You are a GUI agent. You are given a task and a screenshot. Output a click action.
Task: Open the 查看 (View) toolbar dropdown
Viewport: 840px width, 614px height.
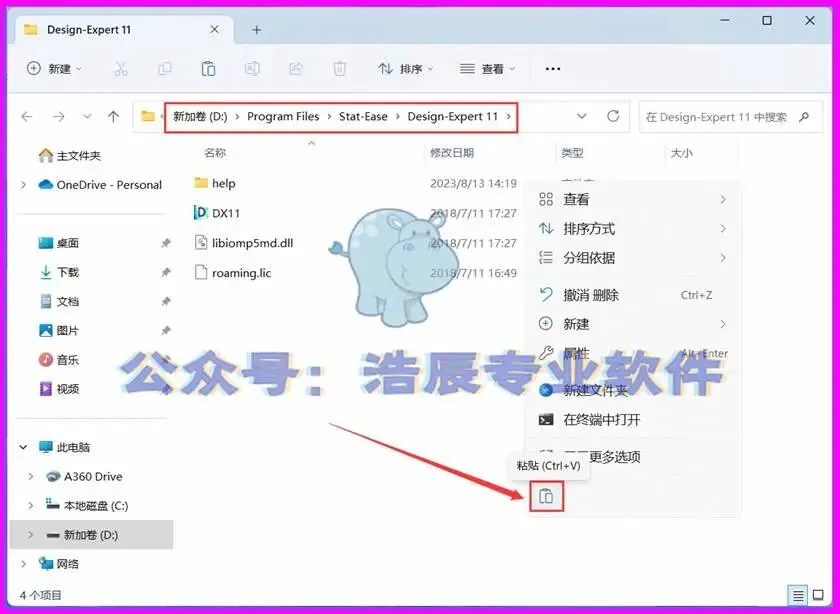click(487, 69)
